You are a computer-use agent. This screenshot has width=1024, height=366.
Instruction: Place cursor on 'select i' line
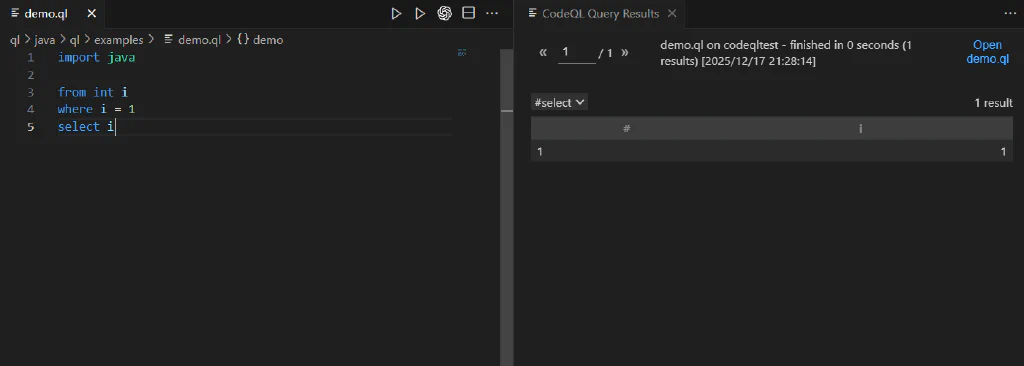point(86,127)
